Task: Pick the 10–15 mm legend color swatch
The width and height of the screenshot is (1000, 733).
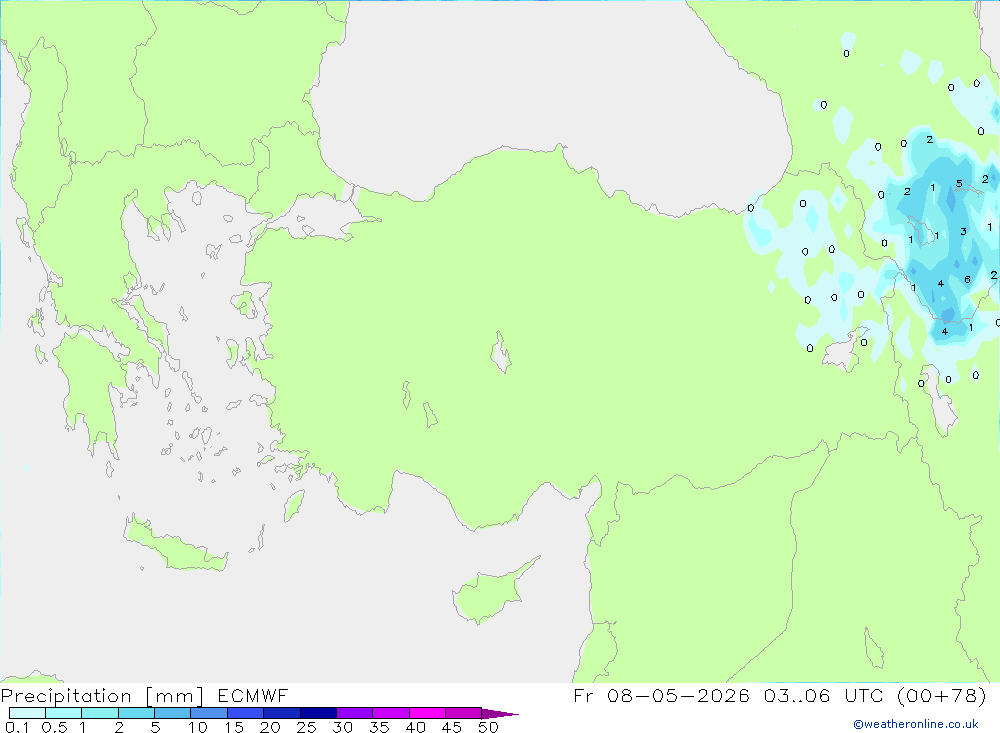Action: tap(209, 713)
